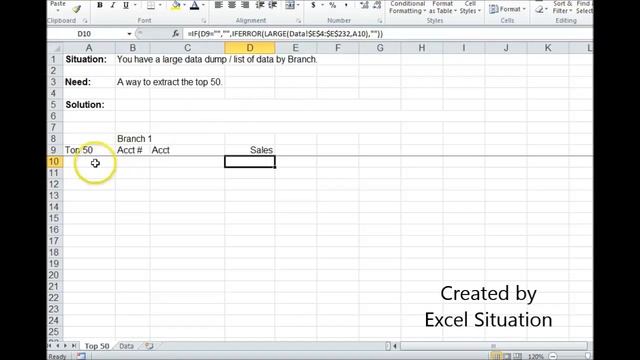Toggle bold formatting
This screenshot has width=640, height=360.
pos(100,5)
